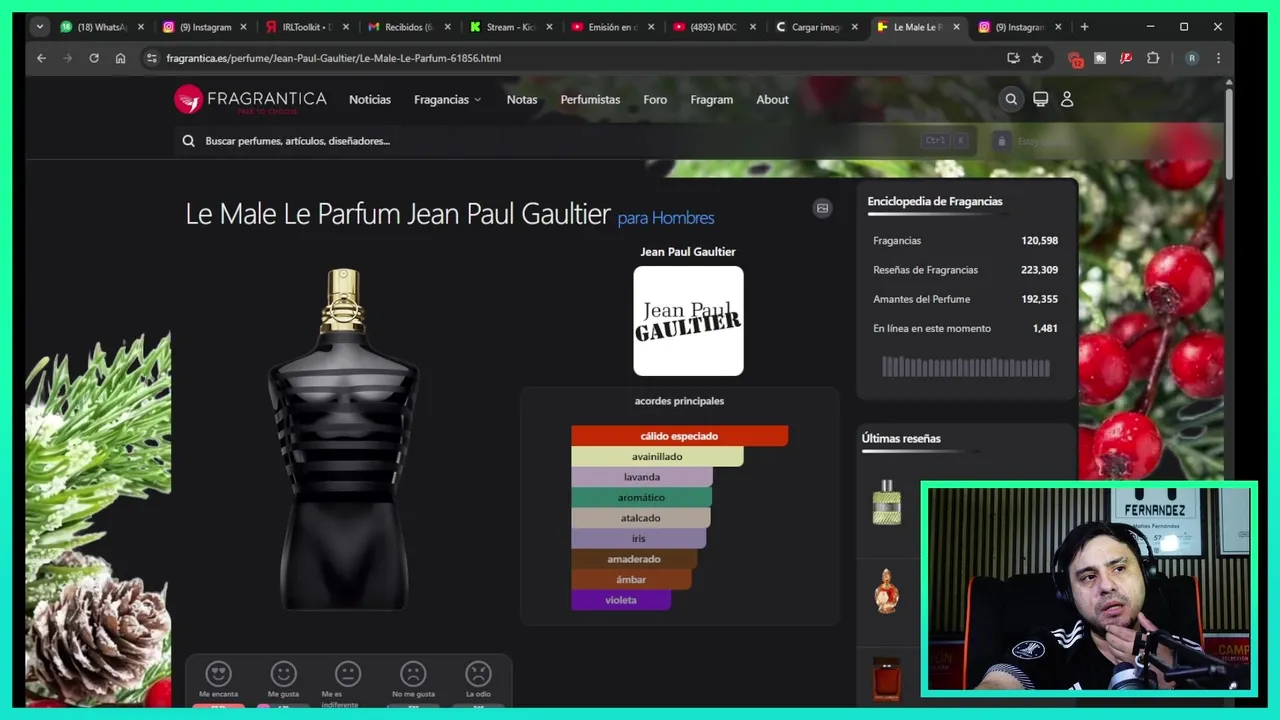This screenshot has height=720, width=1280.
Task: Open Fragram menu item
Action: (711, 99)
